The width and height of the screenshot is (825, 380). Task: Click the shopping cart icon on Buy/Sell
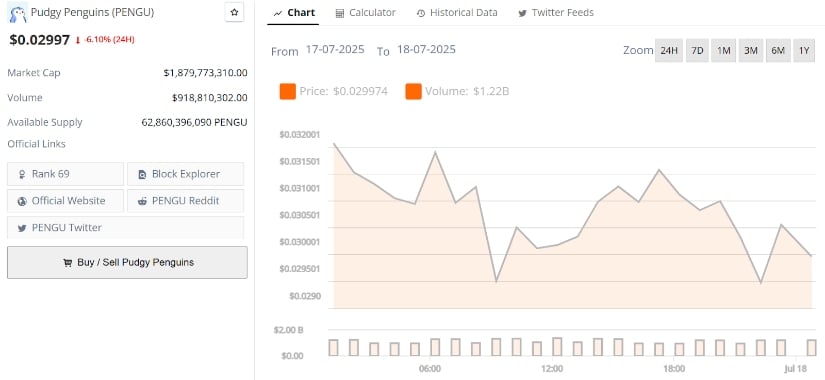(x=67, y=263)
